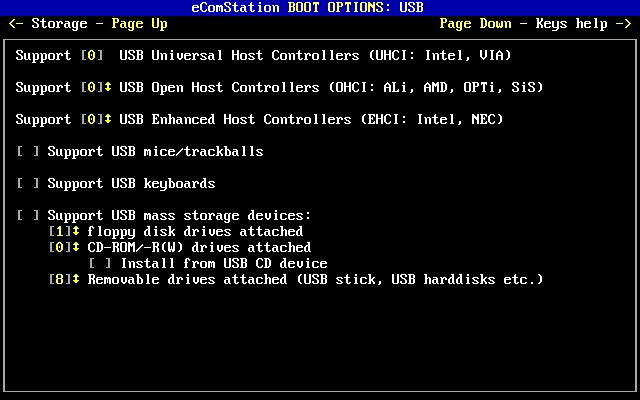
Task: Select the EHCI controller count value
Action: 92,119
